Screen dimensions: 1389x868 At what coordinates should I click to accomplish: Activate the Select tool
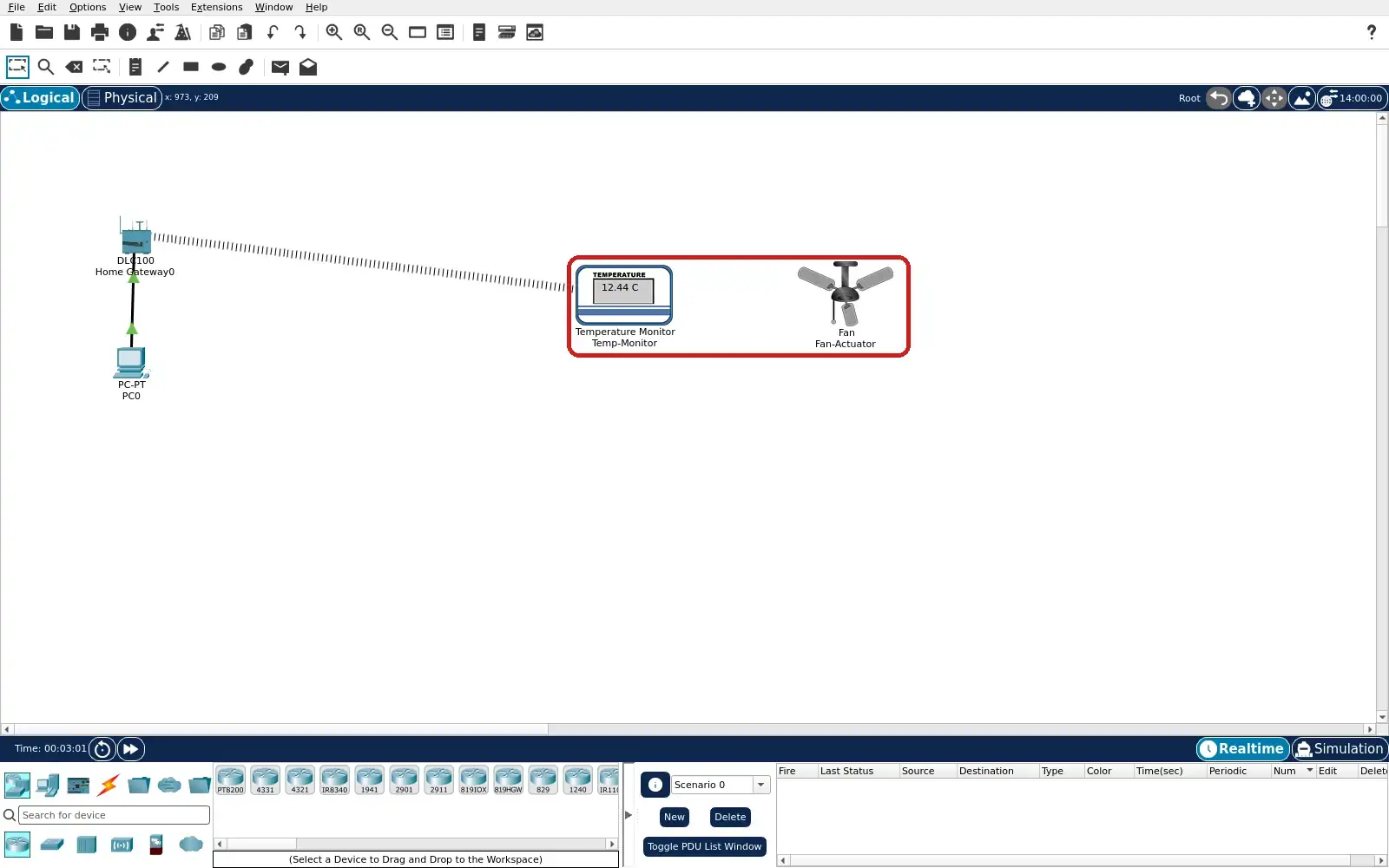[17, 67]
